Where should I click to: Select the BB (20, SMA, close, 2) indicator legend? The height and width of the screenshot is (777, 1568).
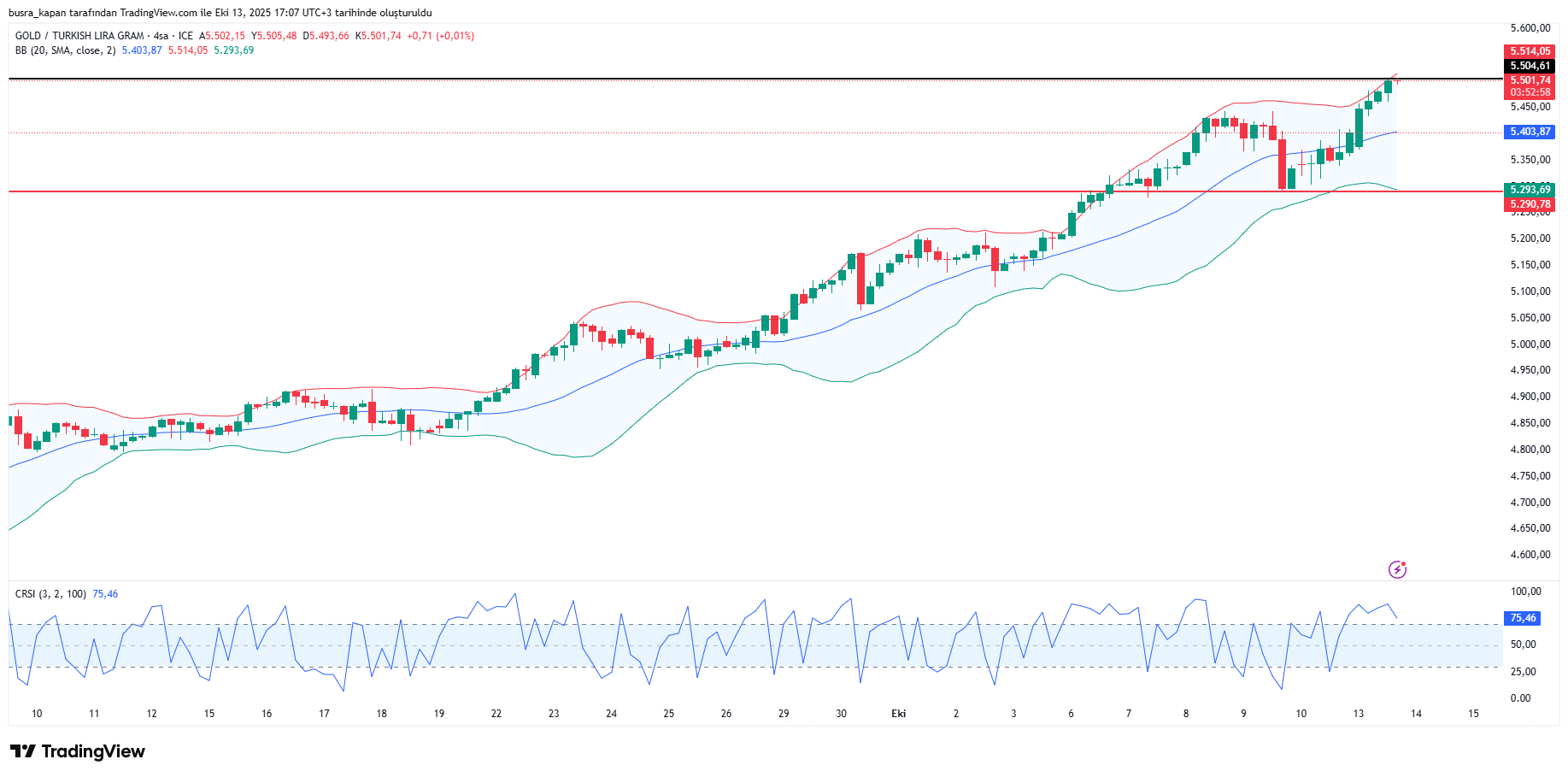tap(65, 50)
